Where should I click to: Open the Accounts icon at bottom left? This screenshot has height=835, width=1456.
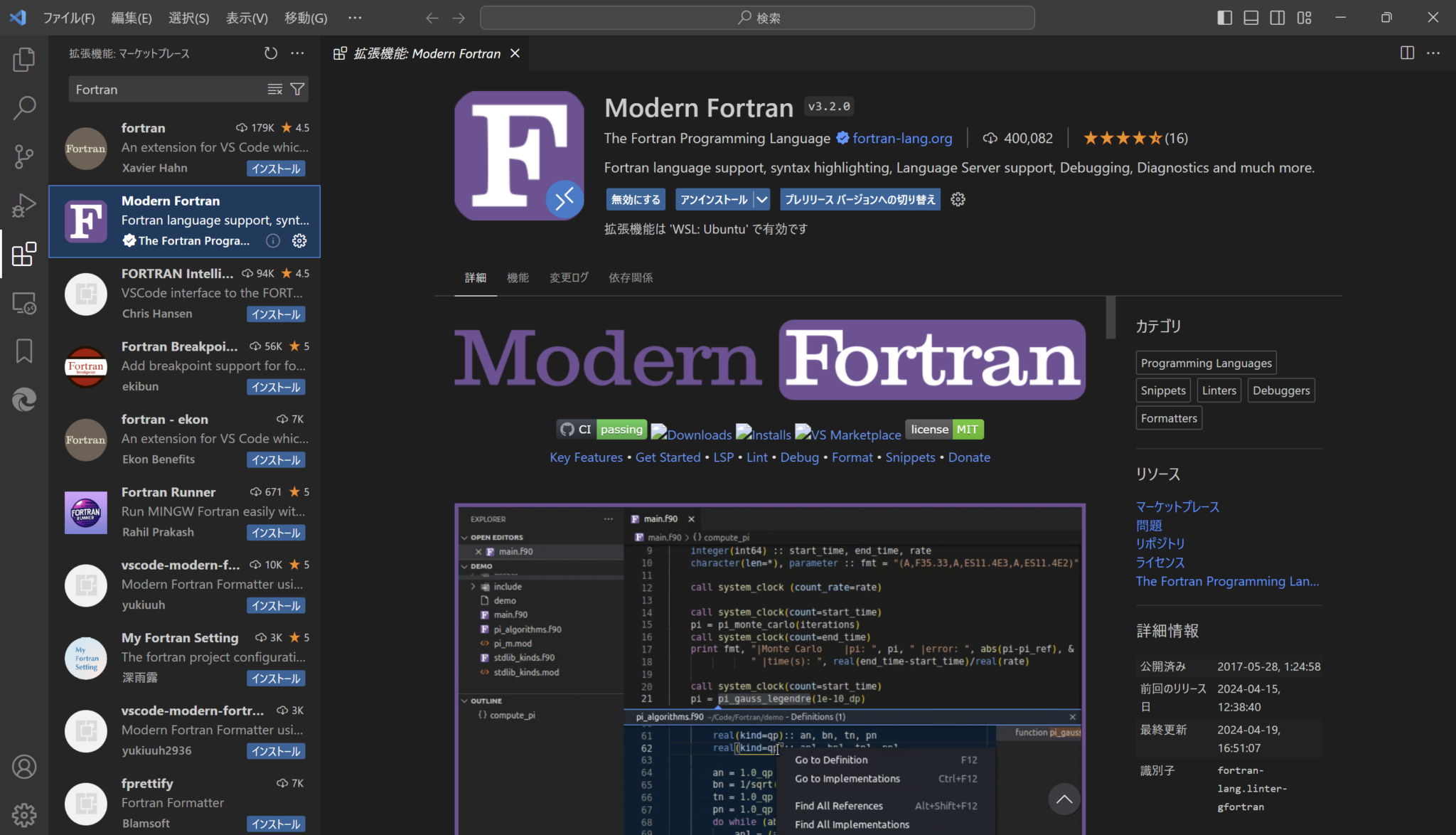[x=24, y=767]
